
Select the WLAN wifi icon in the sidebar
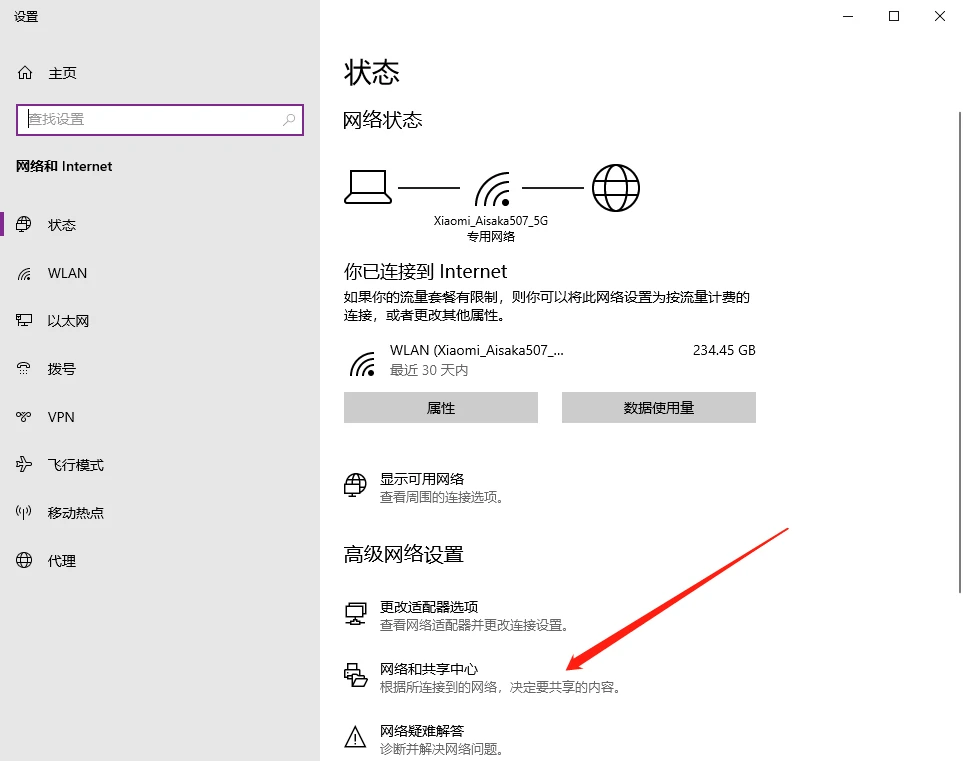coord(25,273)
